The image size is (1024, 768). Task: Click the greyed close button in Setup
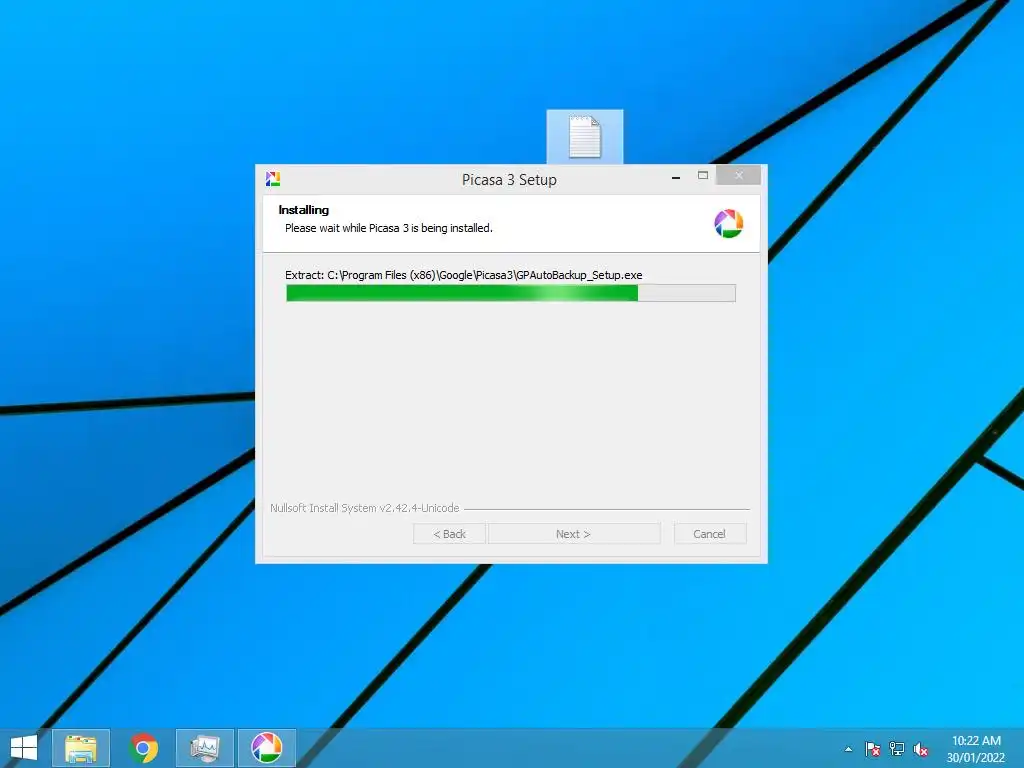[x=739, y=175]
